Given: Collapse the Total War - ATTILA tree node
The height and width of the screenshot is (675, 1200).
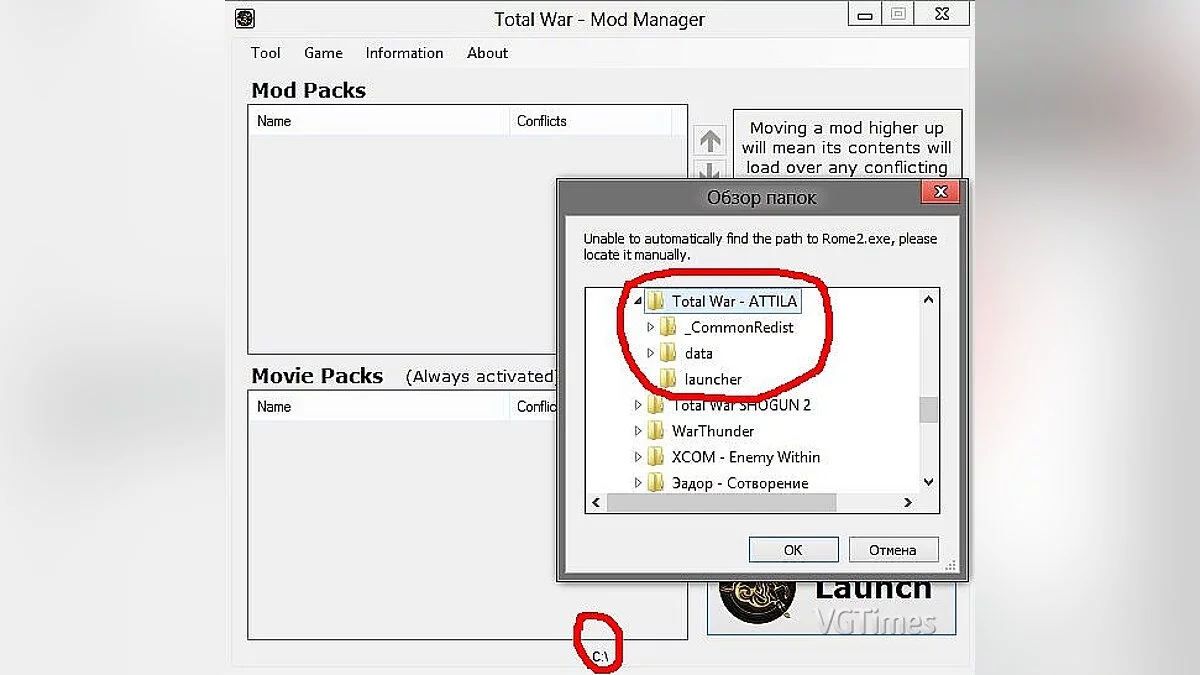Looking at the screenshot, I should (638, 301).
